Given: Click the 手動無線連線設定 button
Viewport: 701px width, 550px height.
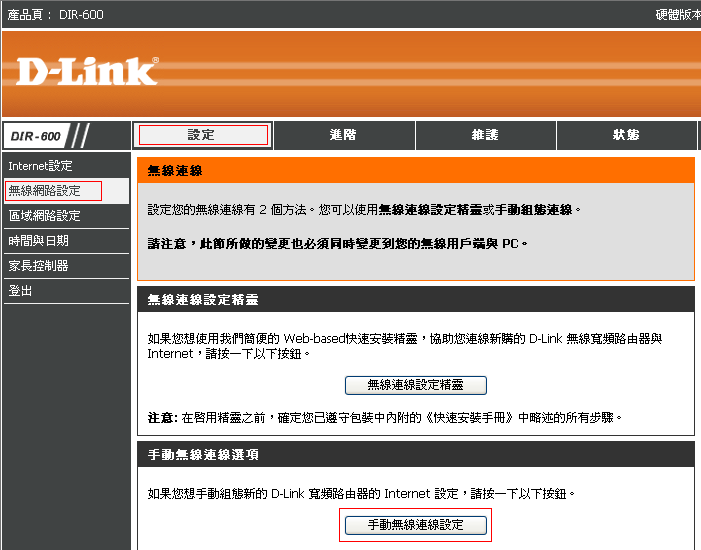Looking at the screenshot, I should (x=415, y=525).
